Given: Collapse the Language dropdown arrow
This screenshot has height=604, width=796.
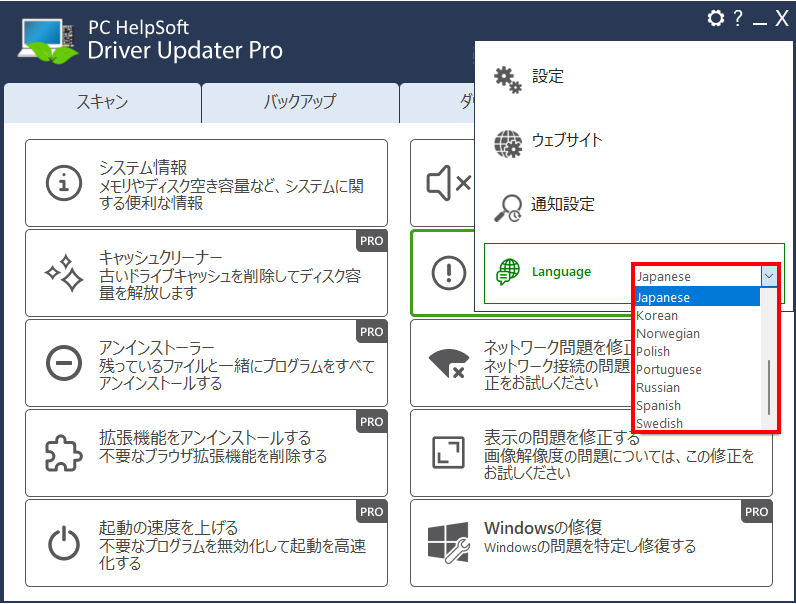Looking at the screenshot, I should point(769,276).
